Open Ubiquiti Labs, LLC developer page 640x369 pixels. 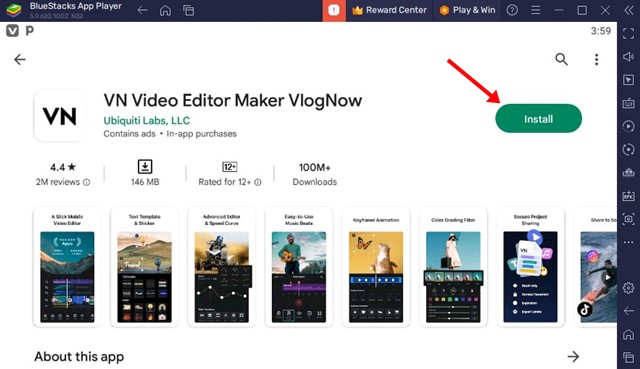click(147, 120)
